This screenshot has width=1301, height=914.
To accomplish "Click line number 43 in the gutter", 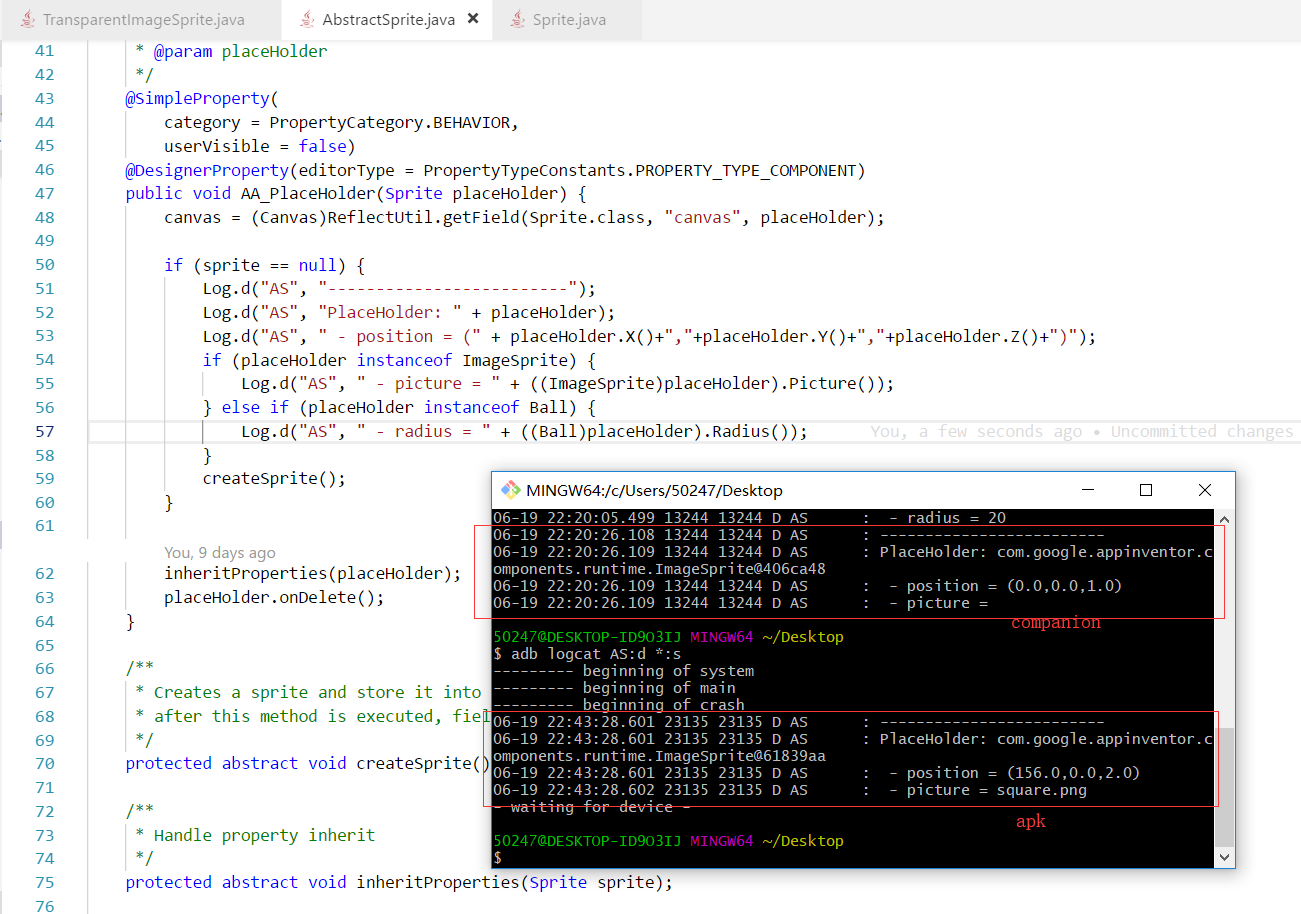I will (x=44, y=98).
